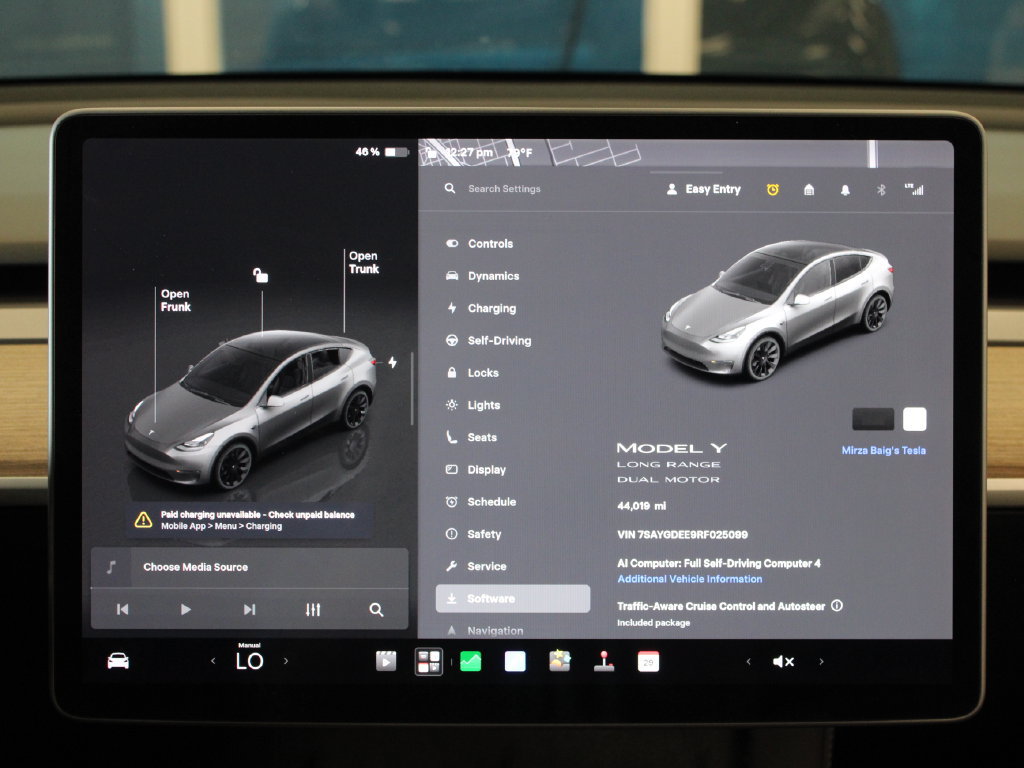Viewport: 1024px width, 768px height.
Task: Skip to previous track
Action: 122,609
